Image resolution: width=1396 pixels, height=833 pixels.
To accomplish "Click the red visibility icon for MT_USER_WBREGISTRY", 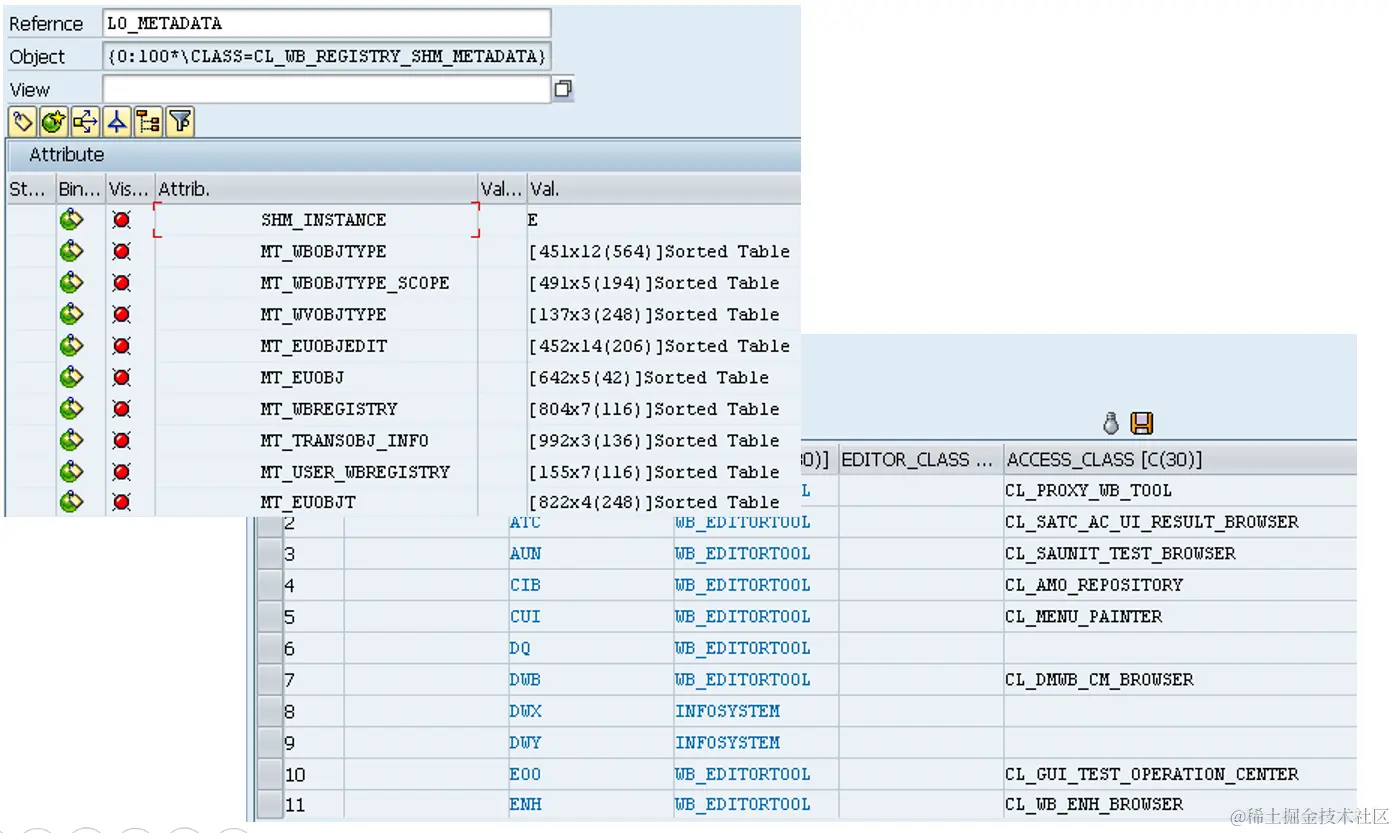I will point(122,471).
